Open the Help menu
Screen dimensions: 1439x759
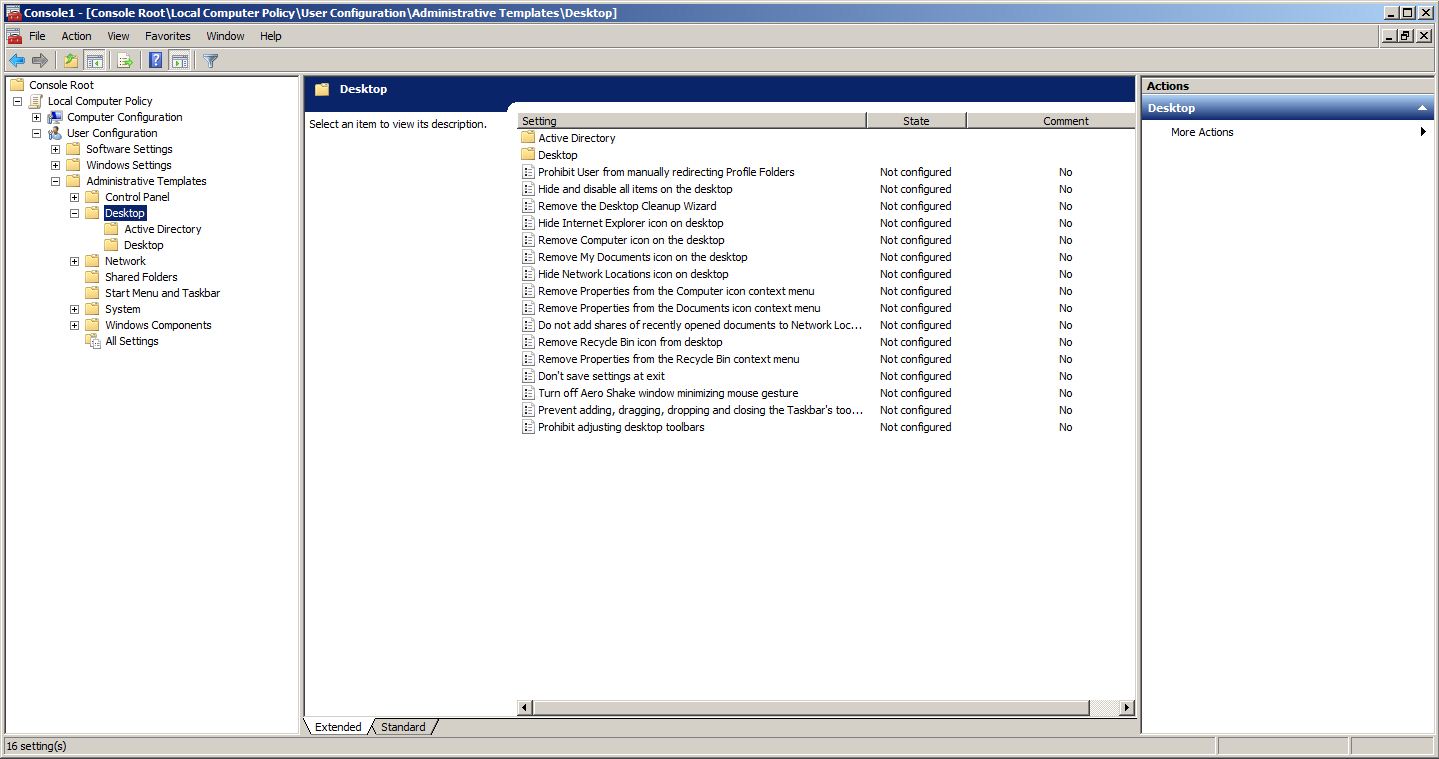point(270,36)
